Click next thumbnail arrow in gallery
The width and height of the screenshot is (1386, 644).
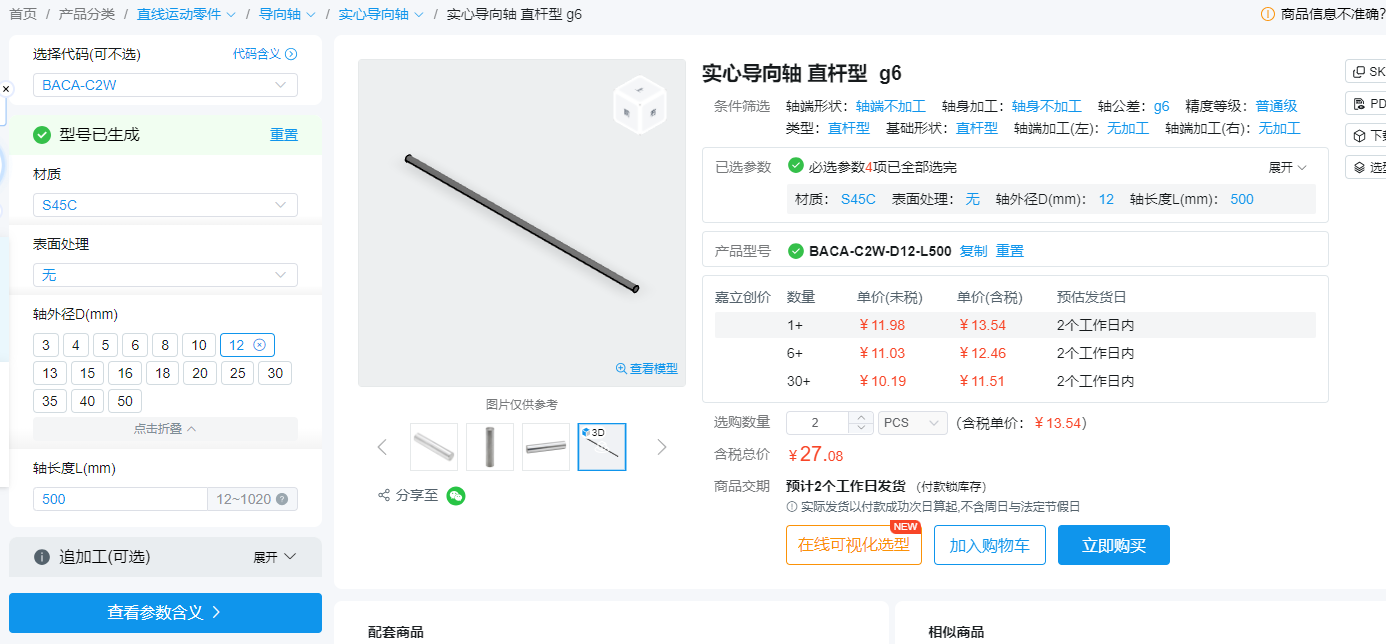(x=661, y=447)
